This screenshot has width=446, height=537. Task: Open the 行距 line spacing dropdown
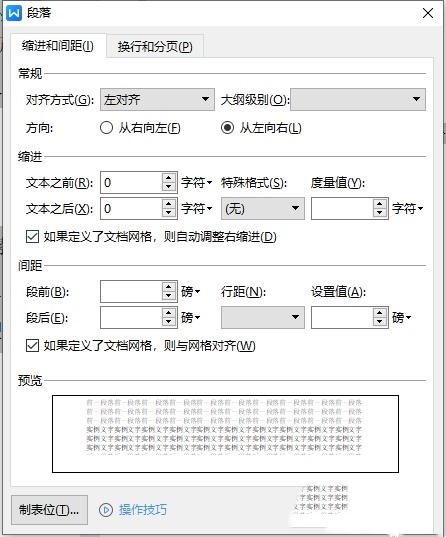pos(263,317)
